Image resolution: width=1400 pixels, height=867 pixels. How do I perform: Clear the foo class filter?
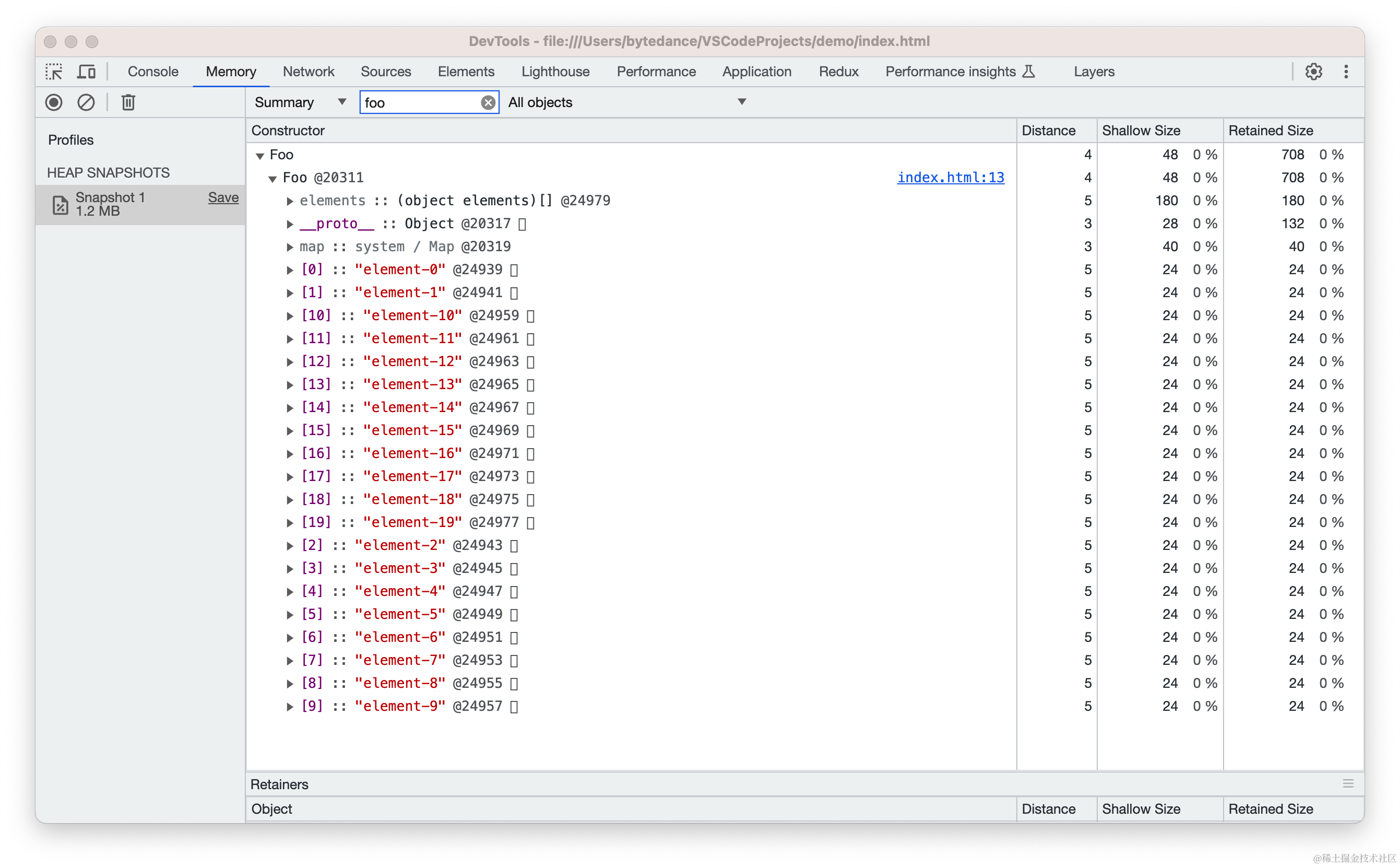(x=488, y=103)
